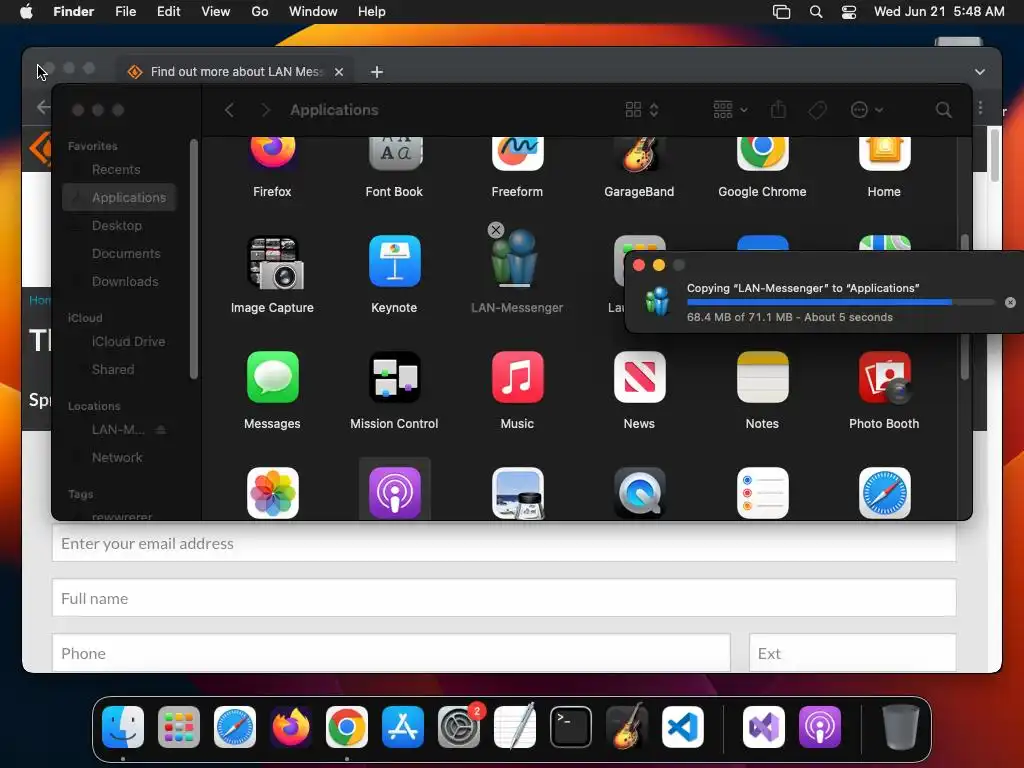Open the Finder Action menu dropdown

(x=867, y=110)
